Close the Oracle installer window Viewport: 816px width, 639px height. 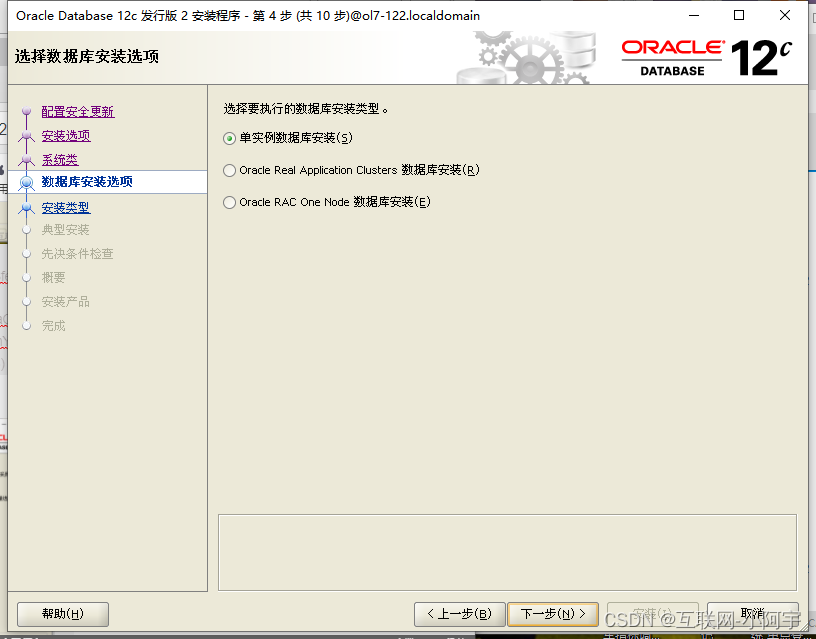[x=785, y=16]
